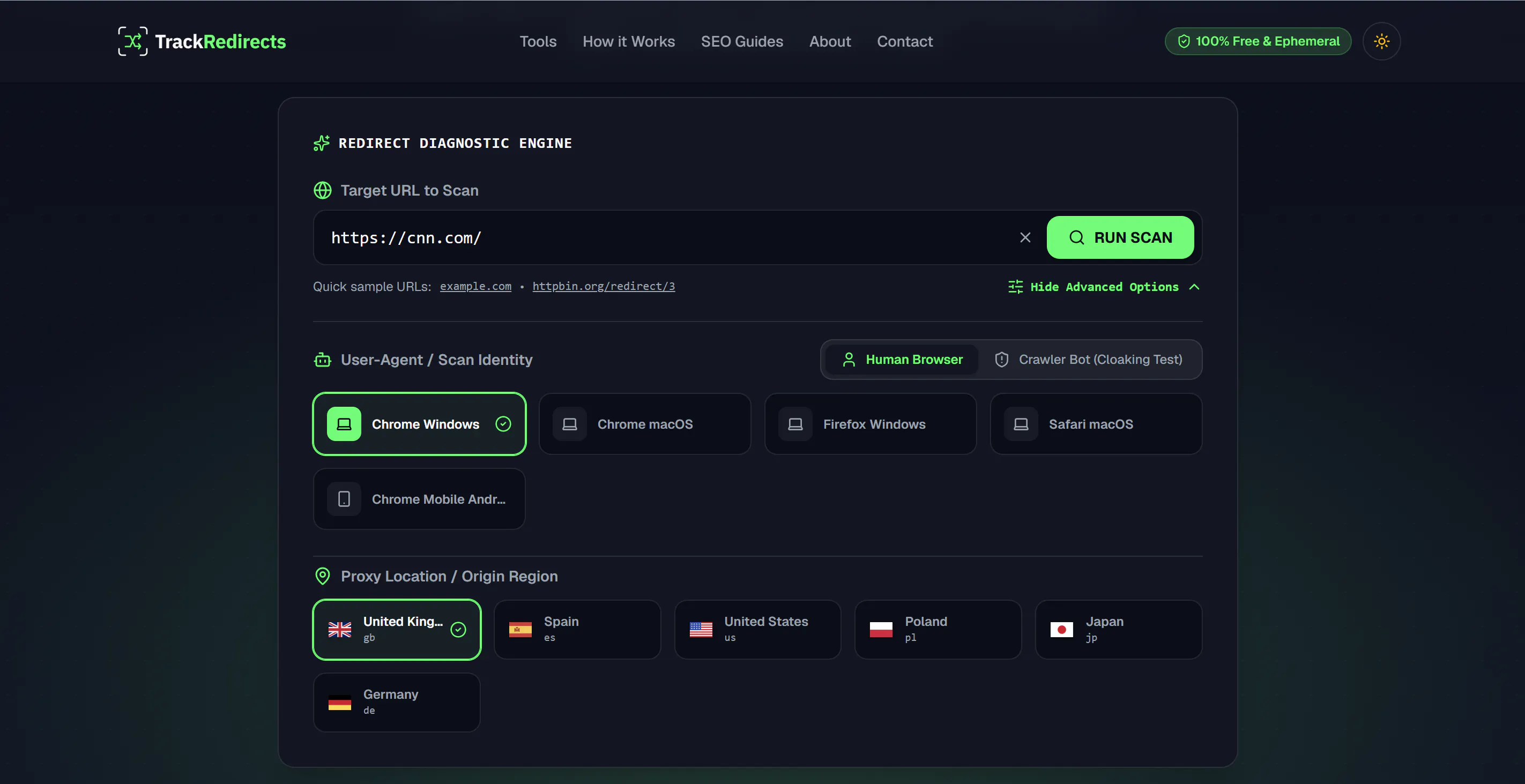Select the Poland pl proxy text
The image size is (1525, 784).
926,629
